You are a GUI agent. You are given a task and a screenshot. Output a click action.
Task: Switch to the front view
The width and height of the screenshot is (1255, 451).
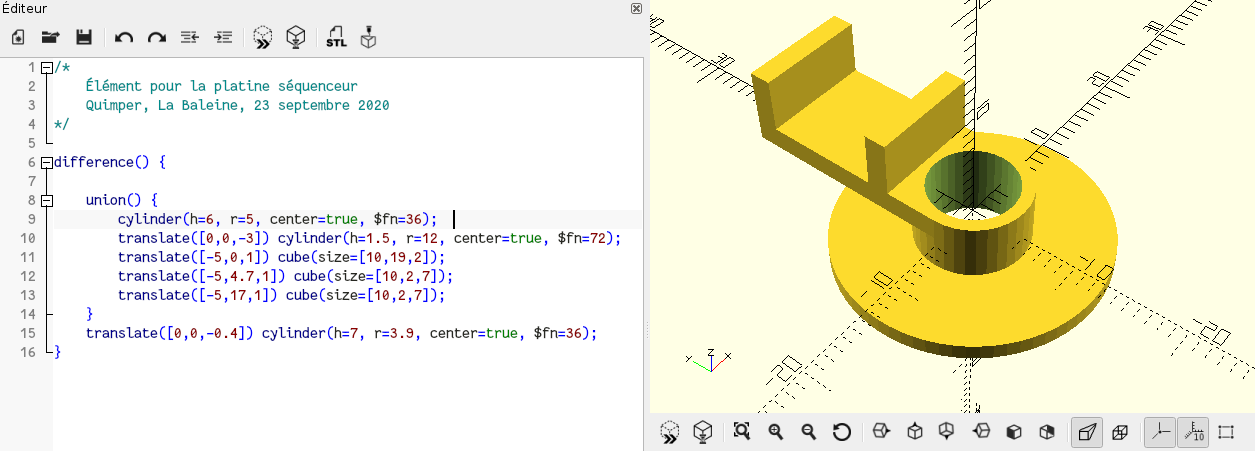(1014, 432)
